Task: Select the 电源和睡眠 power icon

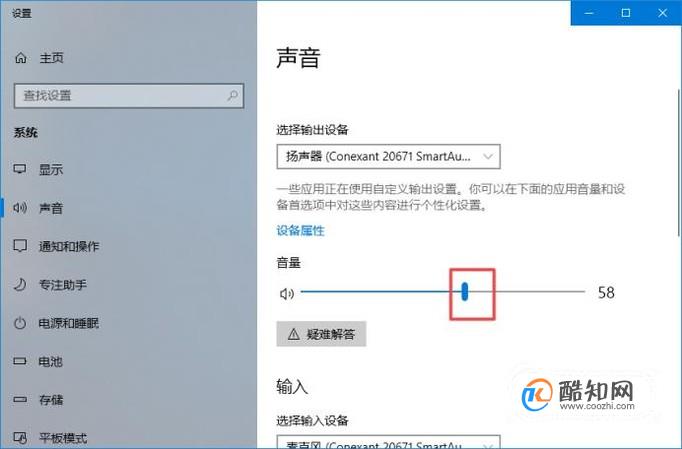Action: pos(20,323)
